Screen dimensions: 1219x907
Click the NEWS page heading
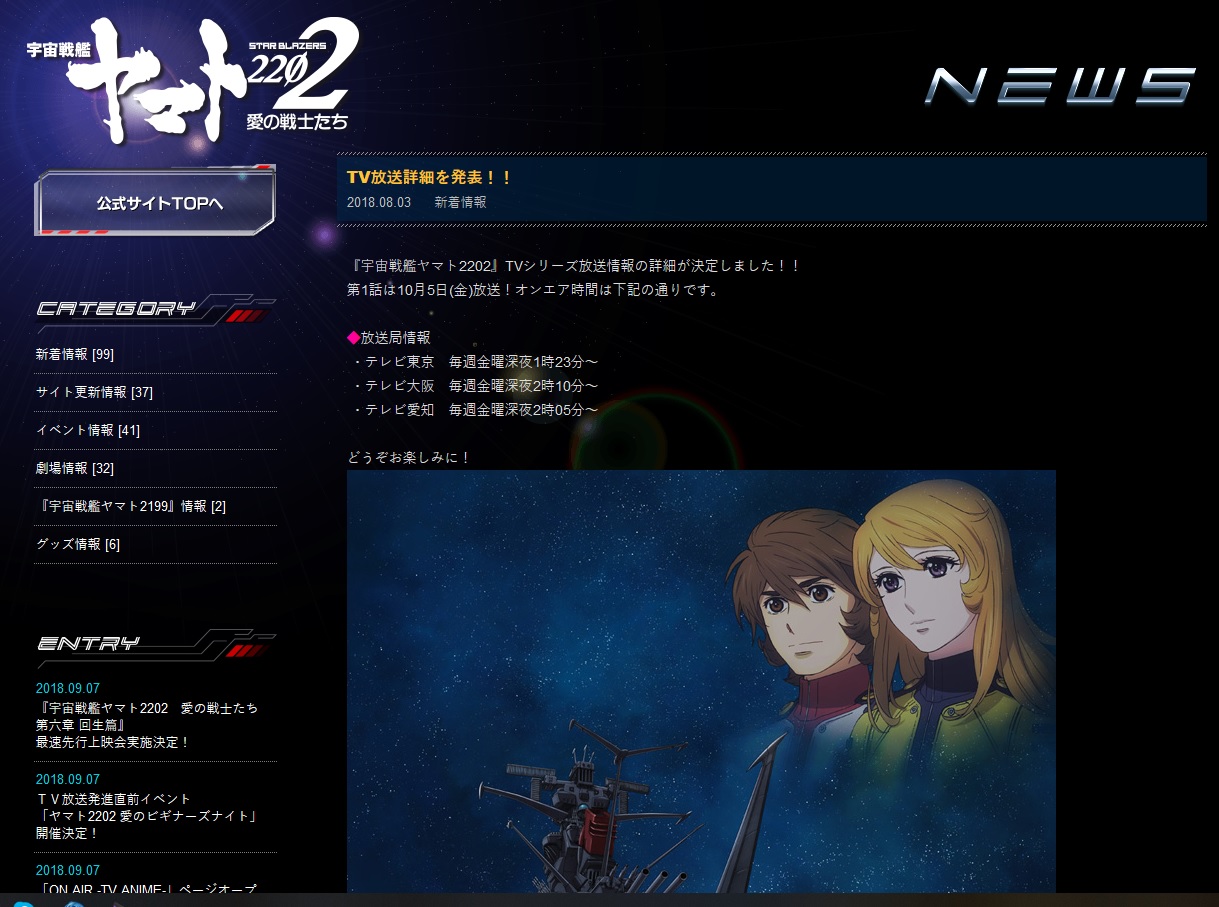pyautogui.click(x=1060, y=86)
